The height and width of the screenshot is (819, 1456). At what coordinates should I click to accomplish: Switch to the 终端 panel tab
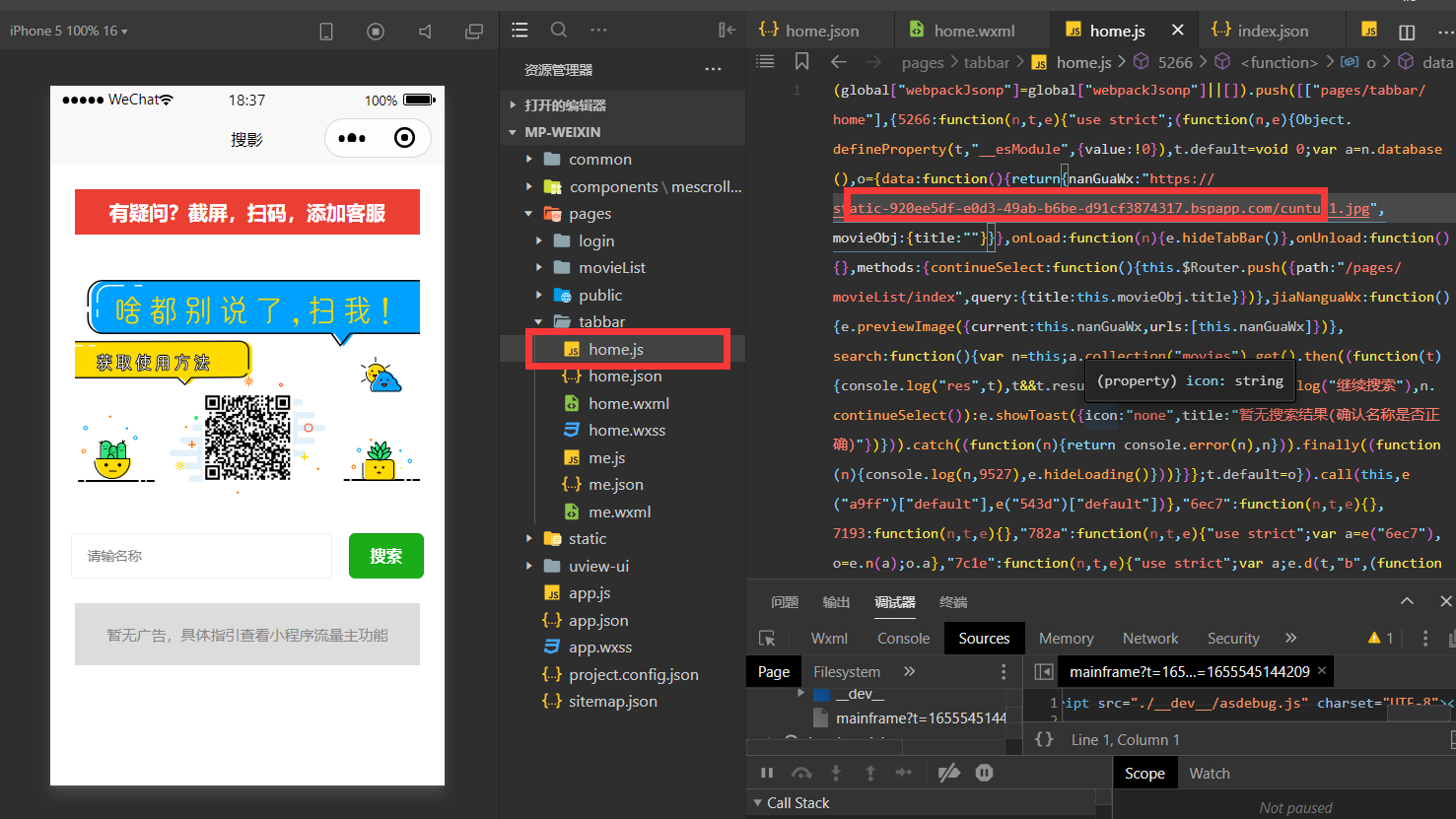pos(953,602)
